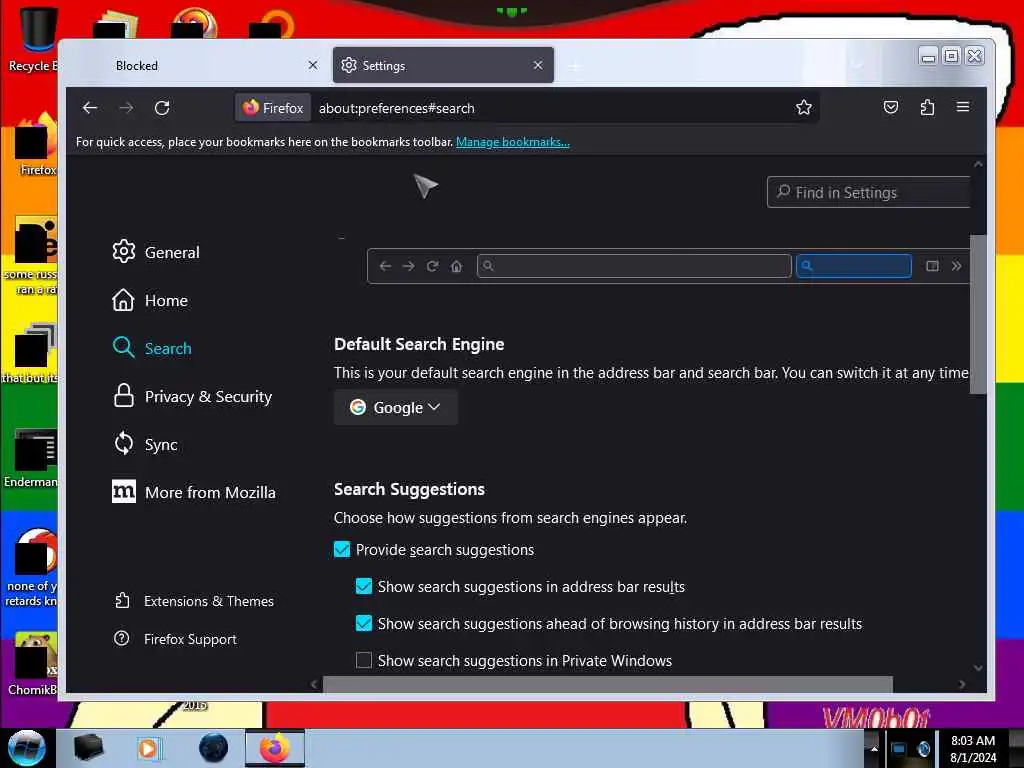Select the Search settings category
Image resolution: width=1024 pixels, height=768 pixels.
click(152, 348)
